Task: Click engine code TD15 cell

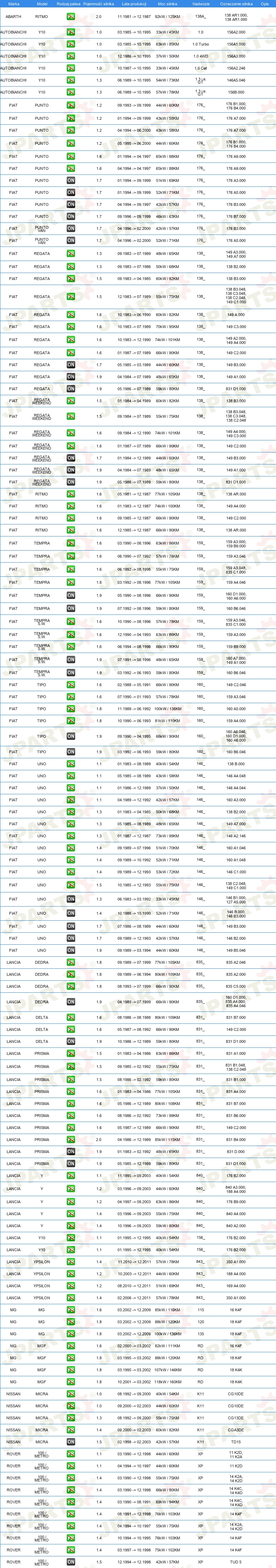Action: tap(236, 1441)
